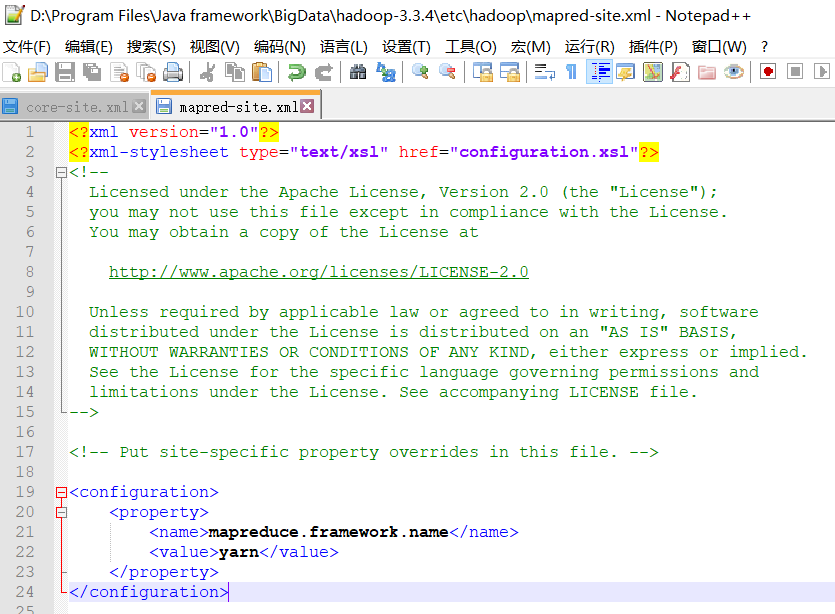Open the 编辑(E) menu
The height and width of the screenshot is (614, 835).
point(88,47)
